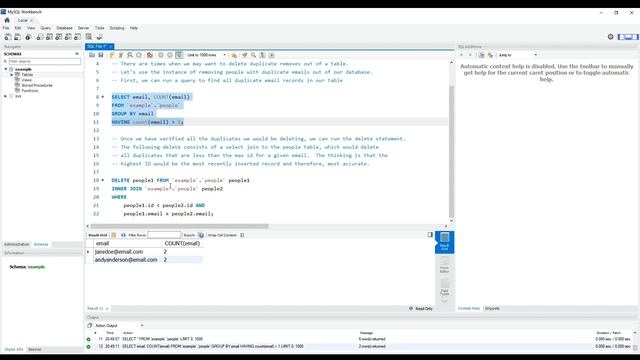This screenshot has width=640, height=360.
Task: Toggle the stop-on-error hand icon
Action: tap(150, 55)
